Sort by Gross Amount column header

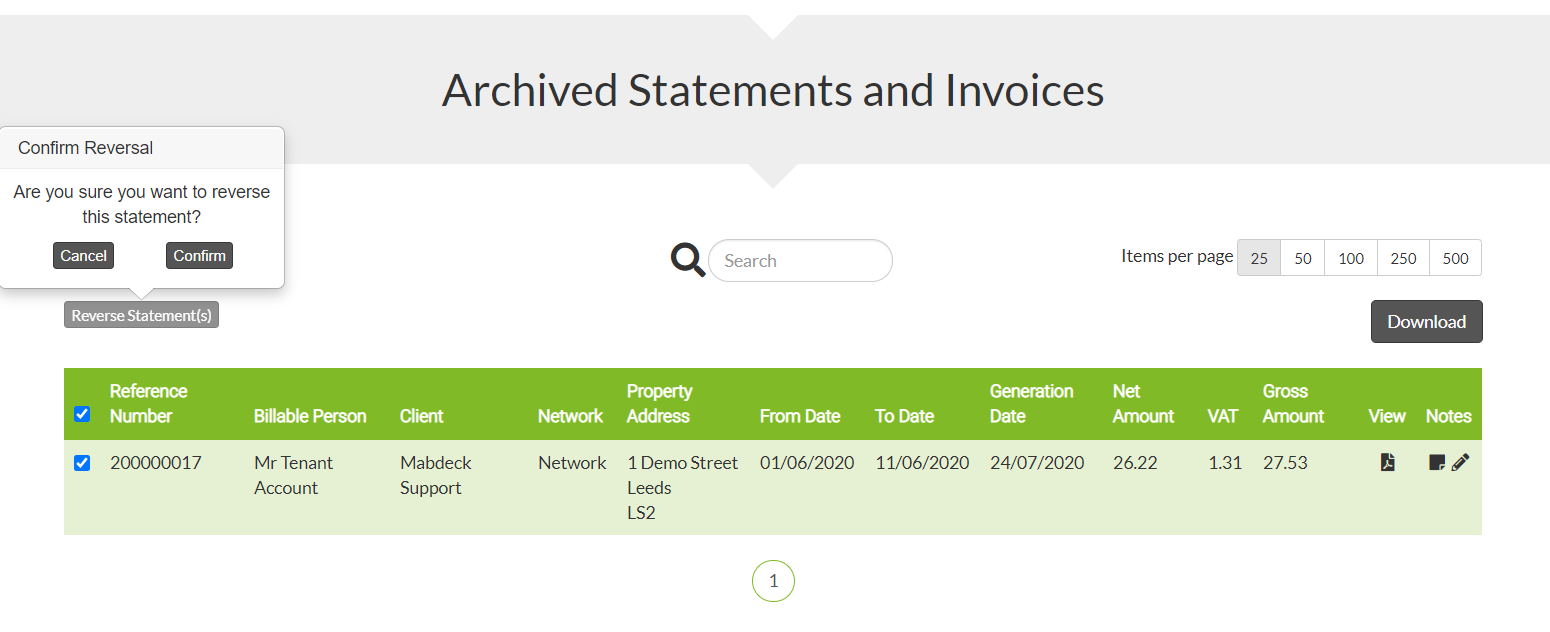tap(1293, 403)
